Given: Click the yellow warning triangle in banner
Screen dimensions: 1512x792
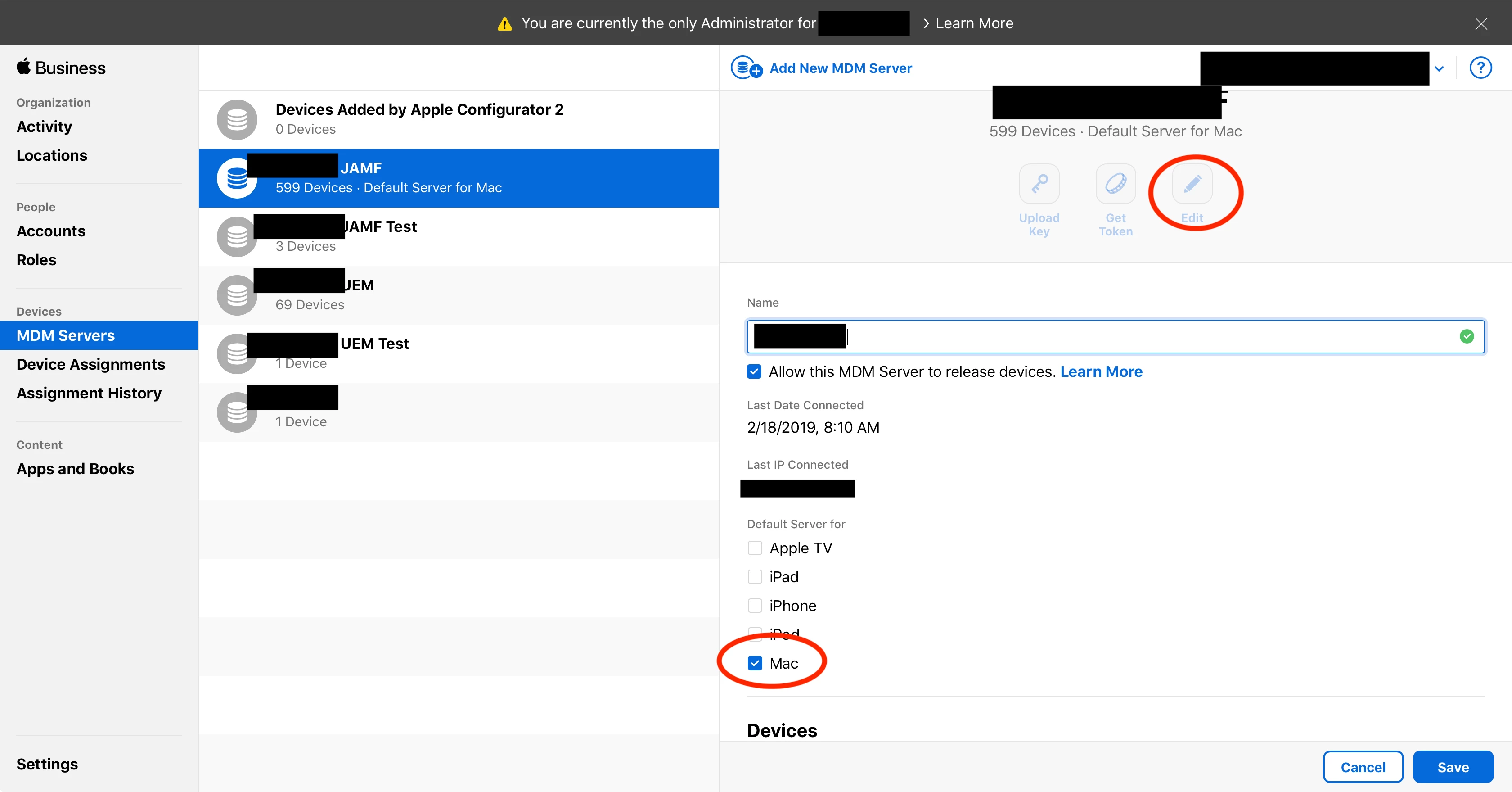Looking at the screenshot, I should [x=504, y=23].
